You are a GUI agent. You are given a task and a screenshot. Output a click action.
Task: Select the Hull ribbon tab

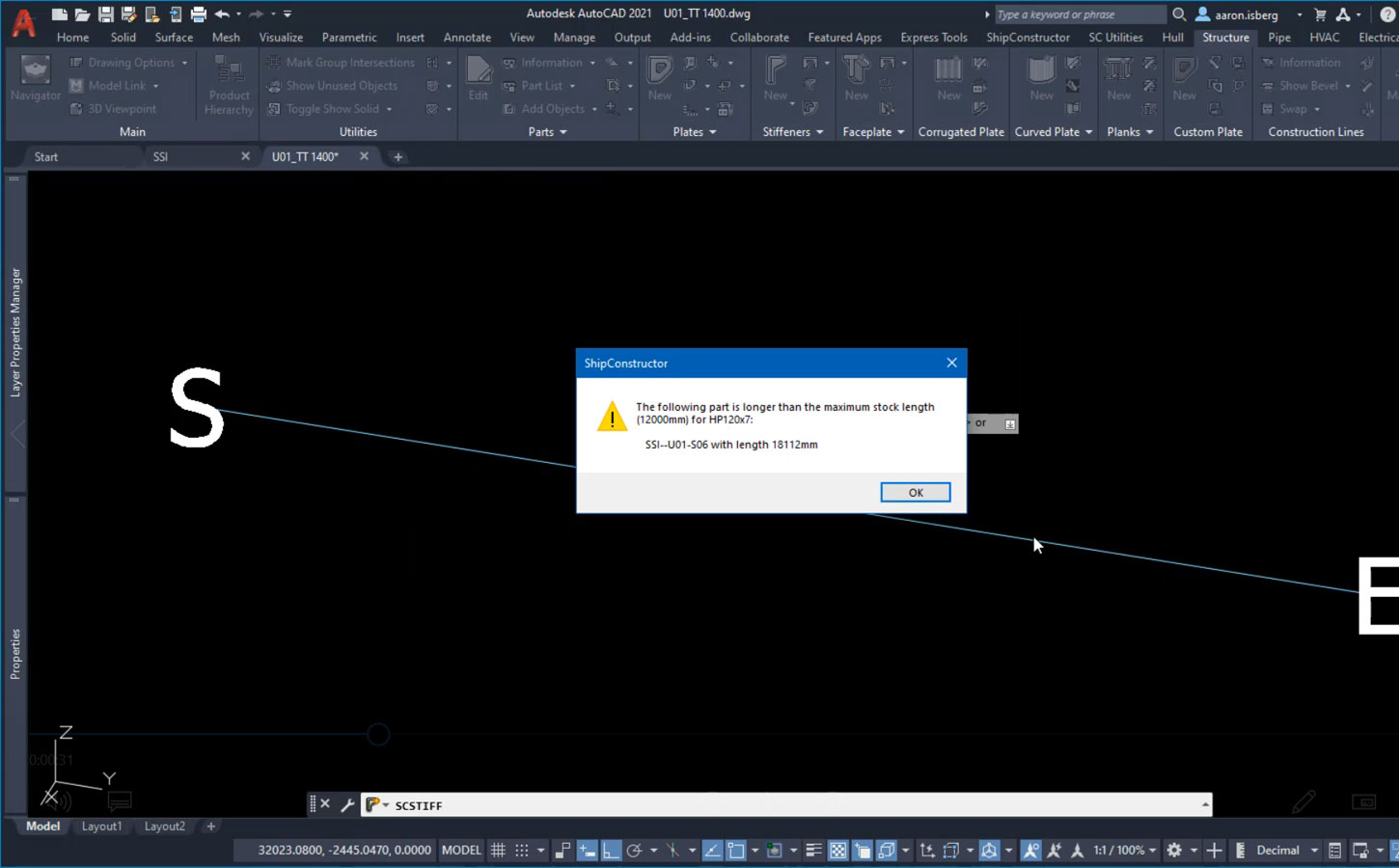point(1172,38)
